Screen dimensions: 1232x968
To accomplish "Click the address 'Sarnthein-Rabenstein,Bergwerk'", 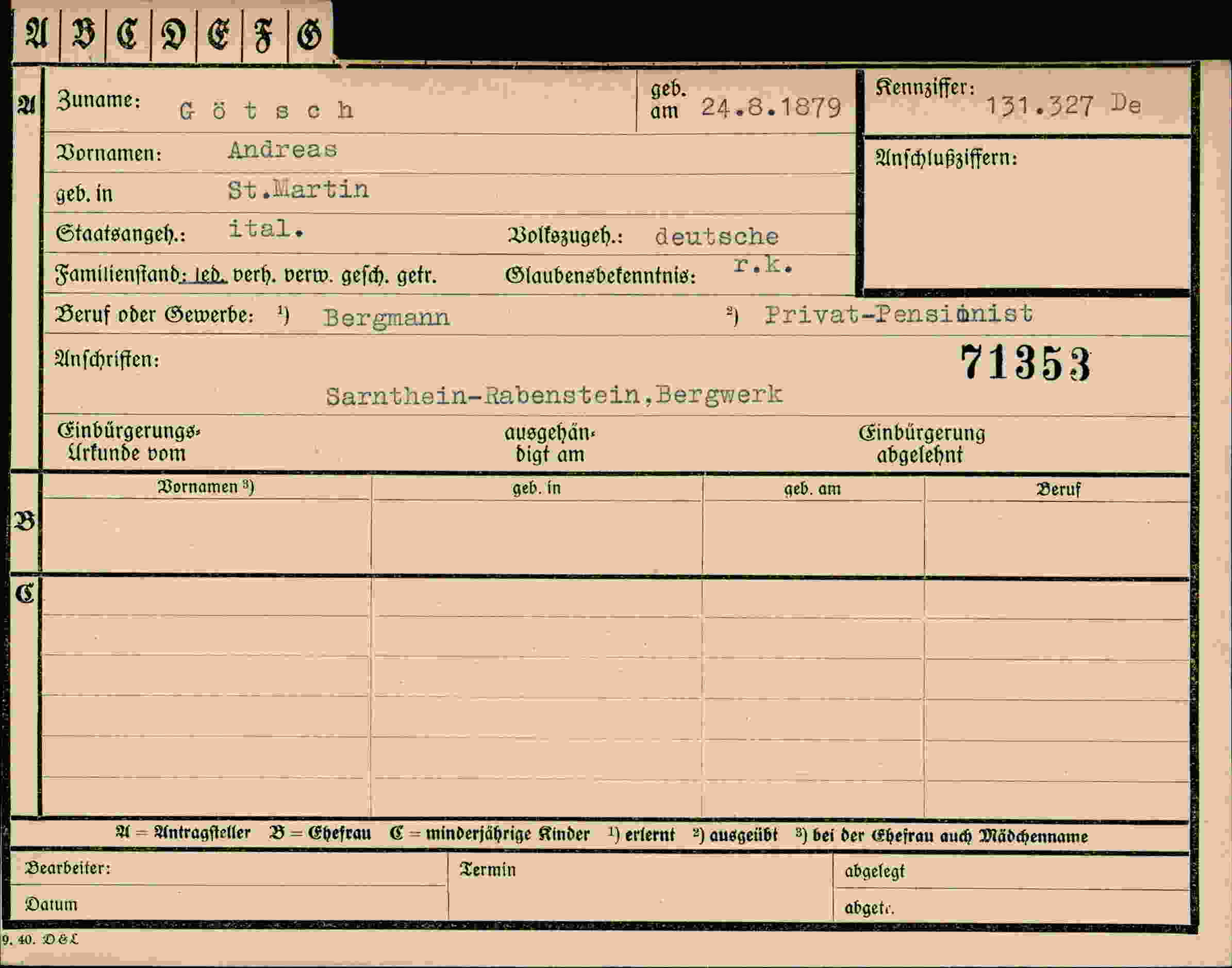I will (x=554, y=395).
